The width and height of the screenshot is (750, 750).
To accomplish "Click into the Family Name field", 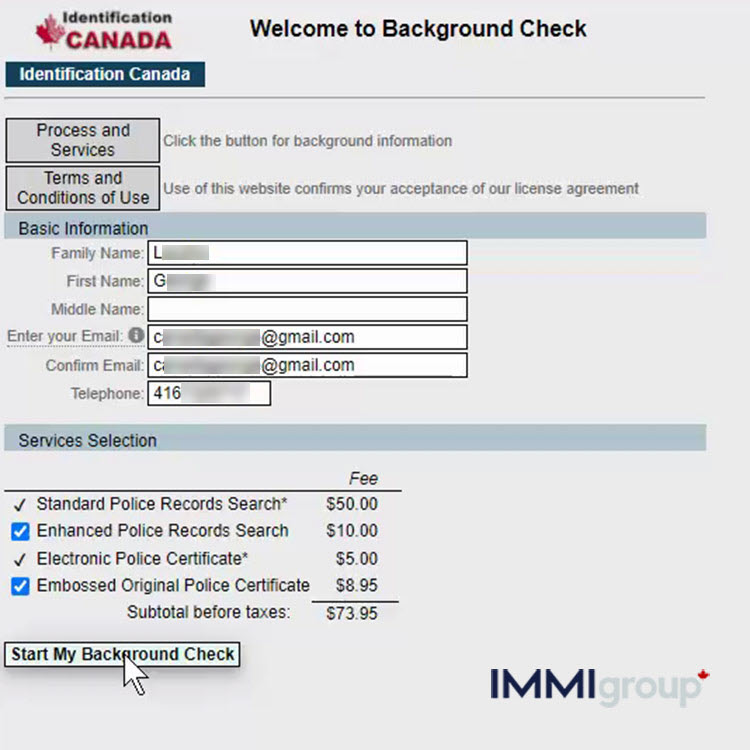I will coord(307,254).
